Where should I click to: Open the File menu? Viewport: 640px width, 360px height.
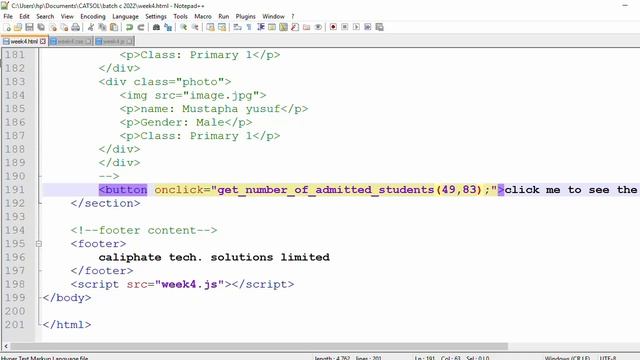(8, 16)
